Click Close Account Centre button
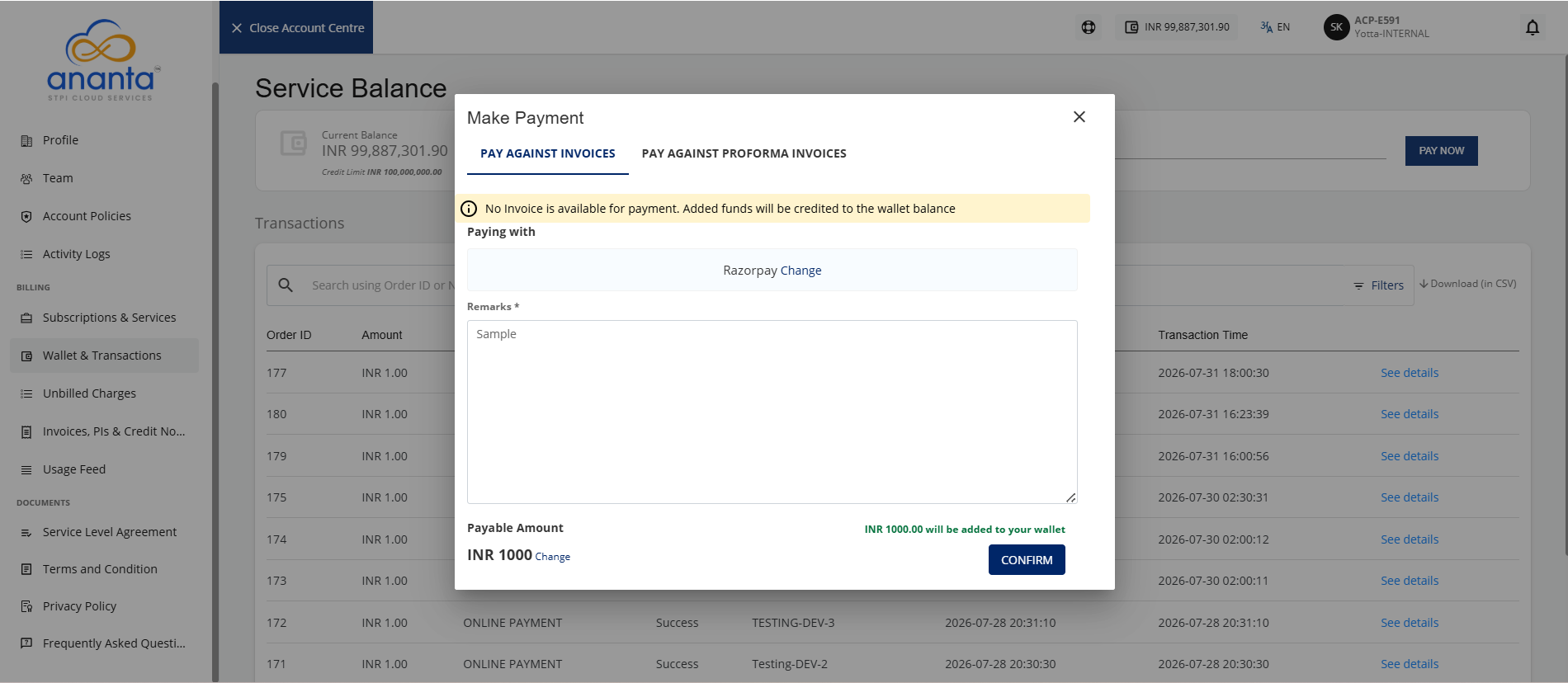This screenshot has width=1568, height=683. coord(296,27)
